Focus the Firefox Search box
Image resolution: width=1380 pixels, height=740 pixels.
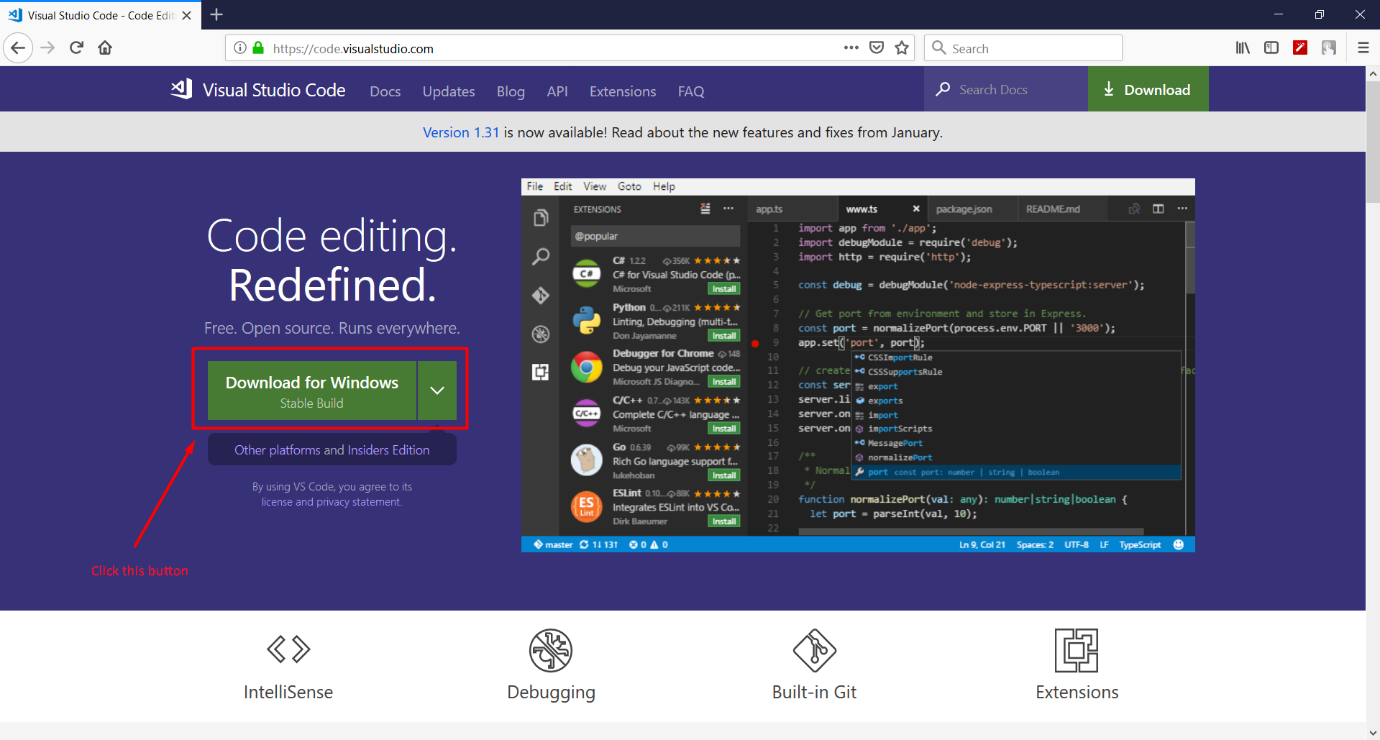[1024, 48]
